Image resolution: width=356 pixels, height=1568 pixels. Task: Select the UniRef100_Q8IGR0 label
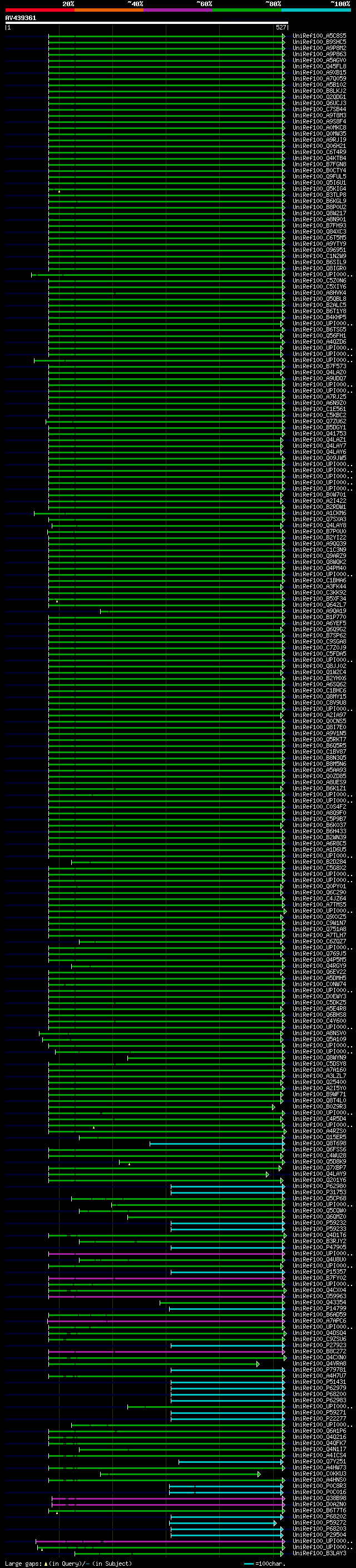(x=319, y=269)
